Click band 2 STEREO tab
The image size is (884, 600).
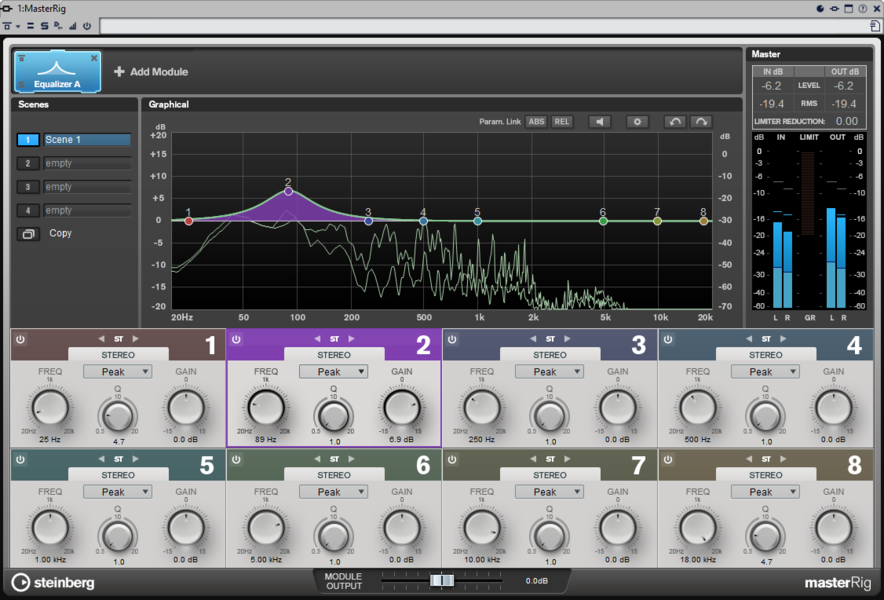tap(334, 355)
